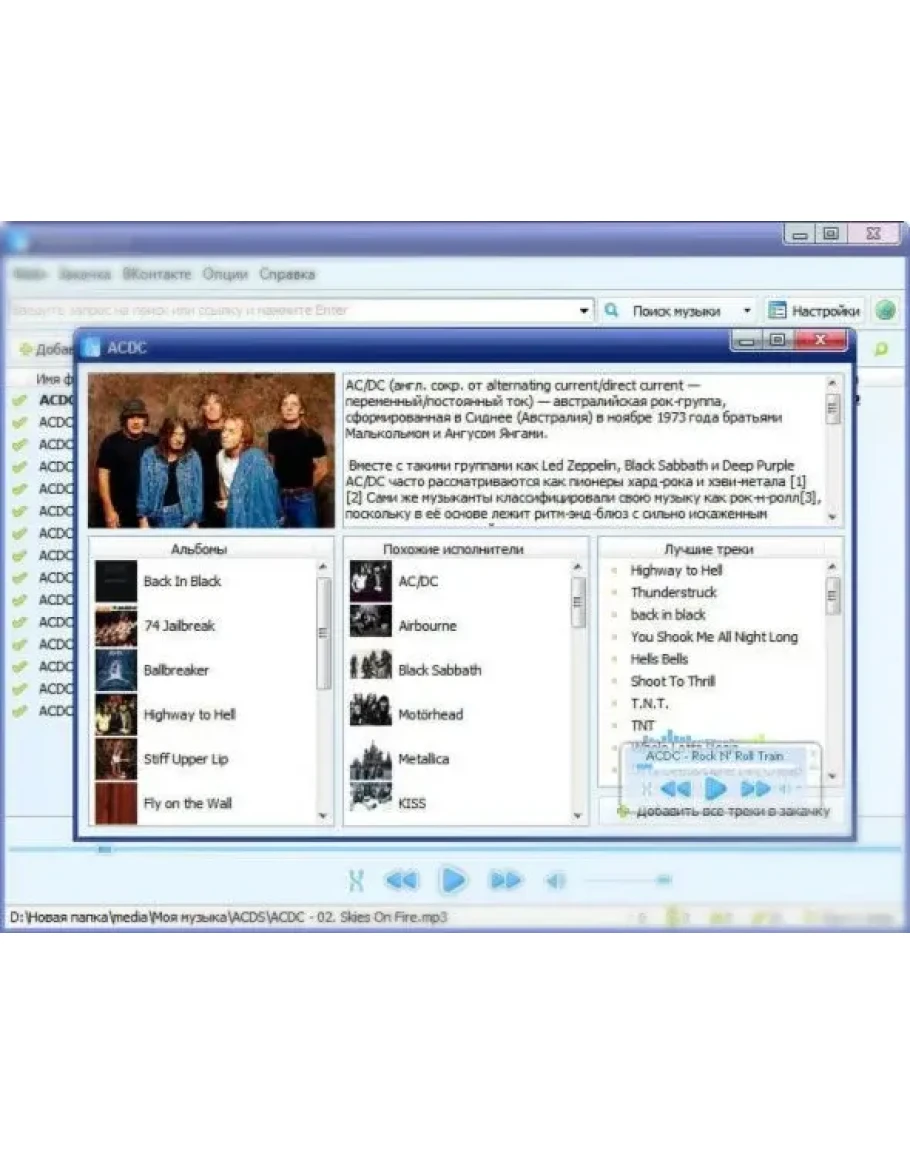This screenshot has width=910, height=1155.
Task: Mute sound with the main speaker icon
Action: pyautogui.click(x=555, y=880)
